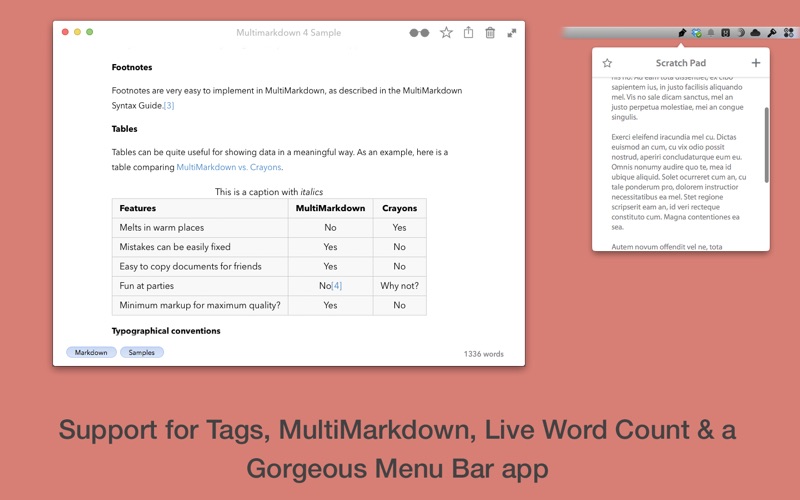
Task: Click the Scratch Pad title
Action: (x=681, y=63)
